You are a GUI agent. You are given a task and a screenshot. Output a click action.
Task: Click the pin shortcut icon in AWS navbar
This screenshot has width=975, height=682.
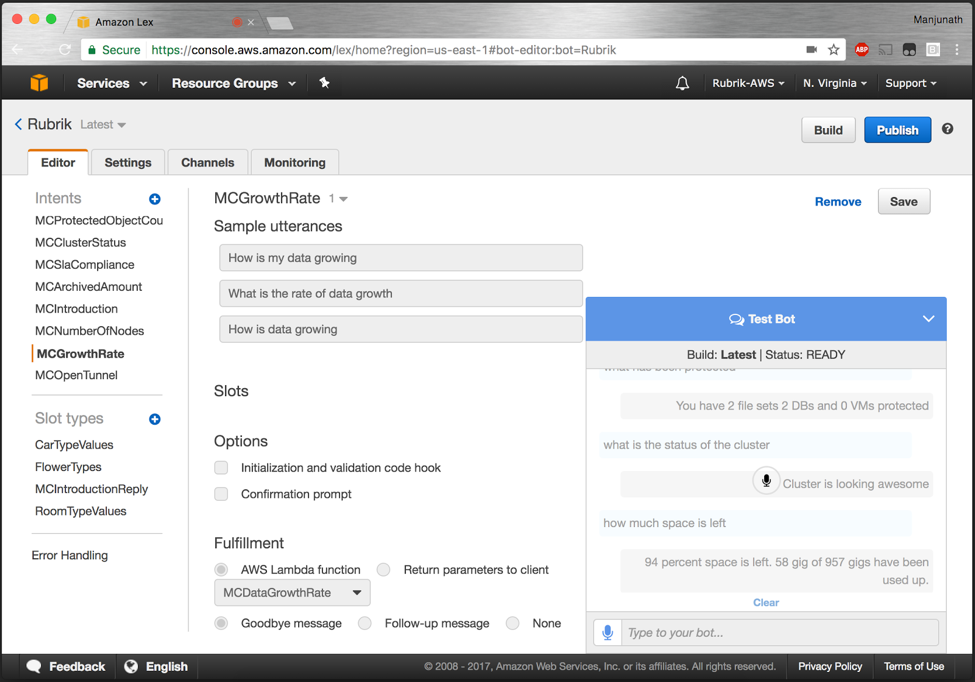pyautogui.click(x=324, y=83)
